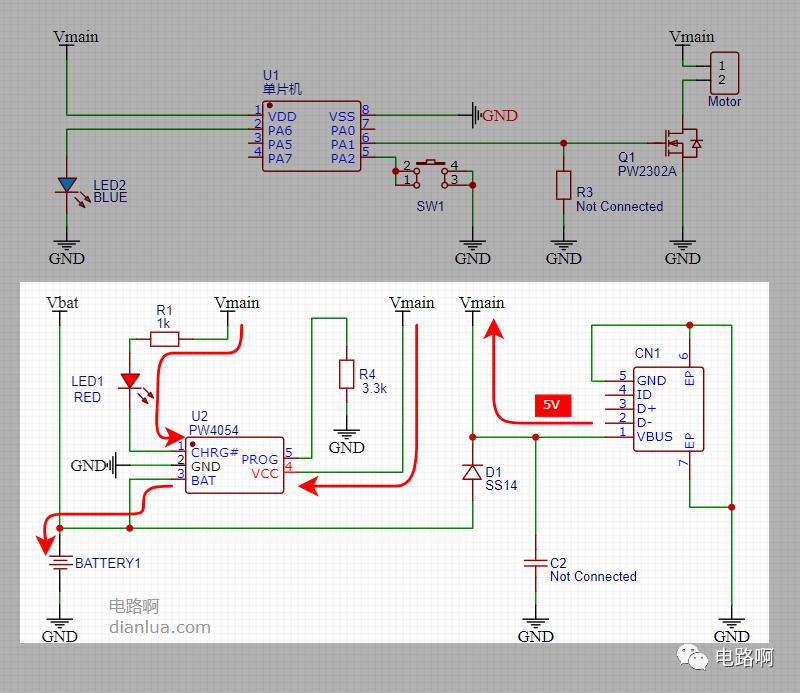Select the U1 microcontroller chip body

[311, 137]
